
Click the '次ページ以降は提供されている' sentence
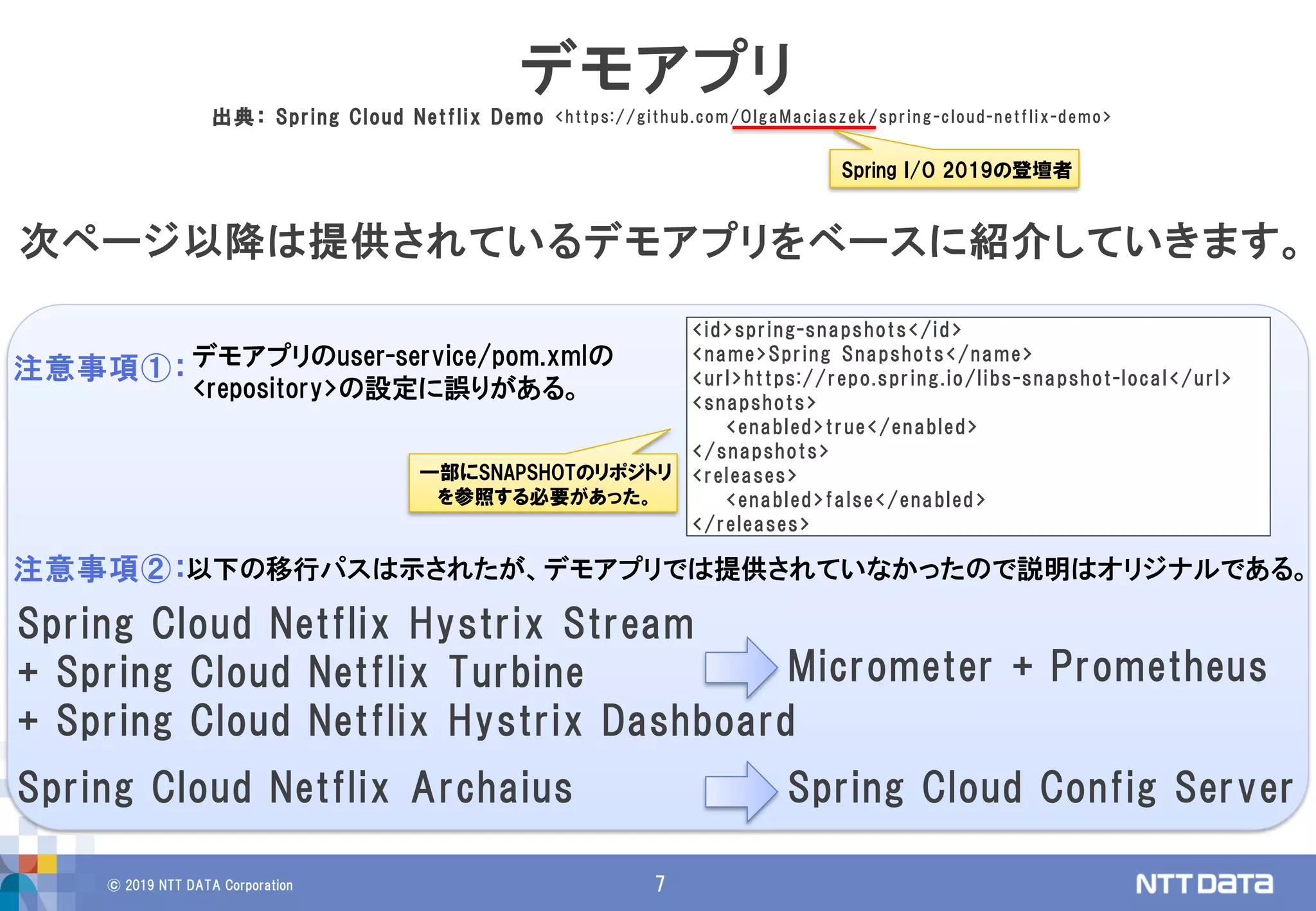[x=661, y=242]
